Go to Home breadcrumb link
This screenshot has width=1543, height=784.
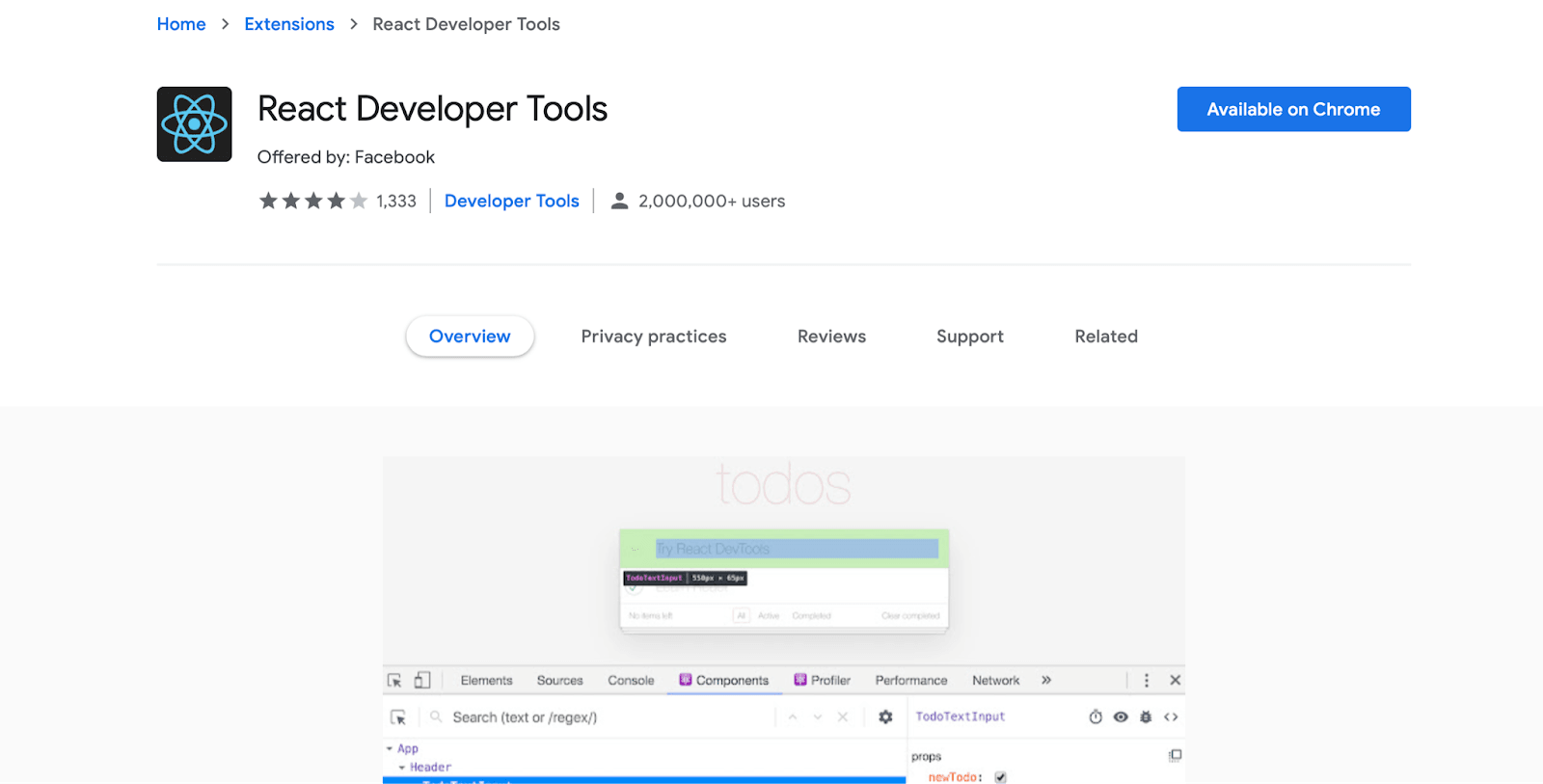point(181,24)
